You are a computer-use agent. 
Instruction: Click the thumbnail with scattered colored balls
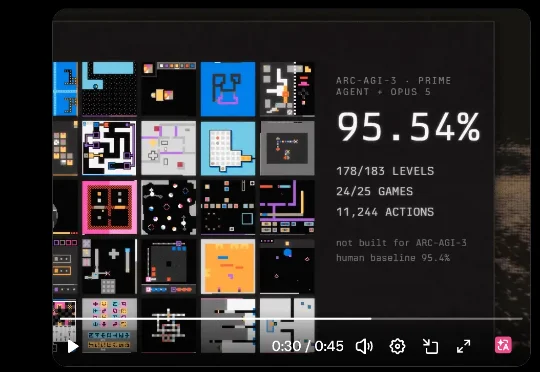coord(169,207)
